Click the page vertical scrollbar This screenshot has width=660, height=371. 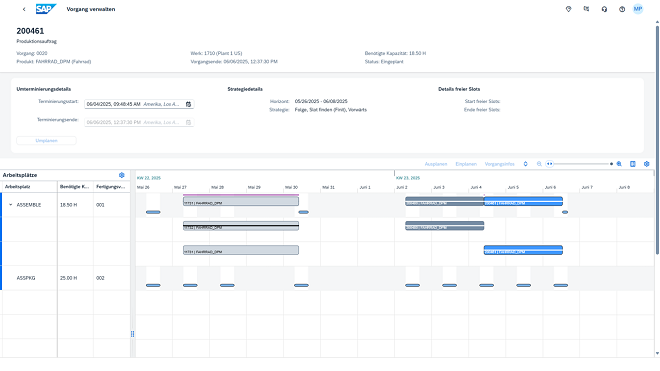pos(657,140)
